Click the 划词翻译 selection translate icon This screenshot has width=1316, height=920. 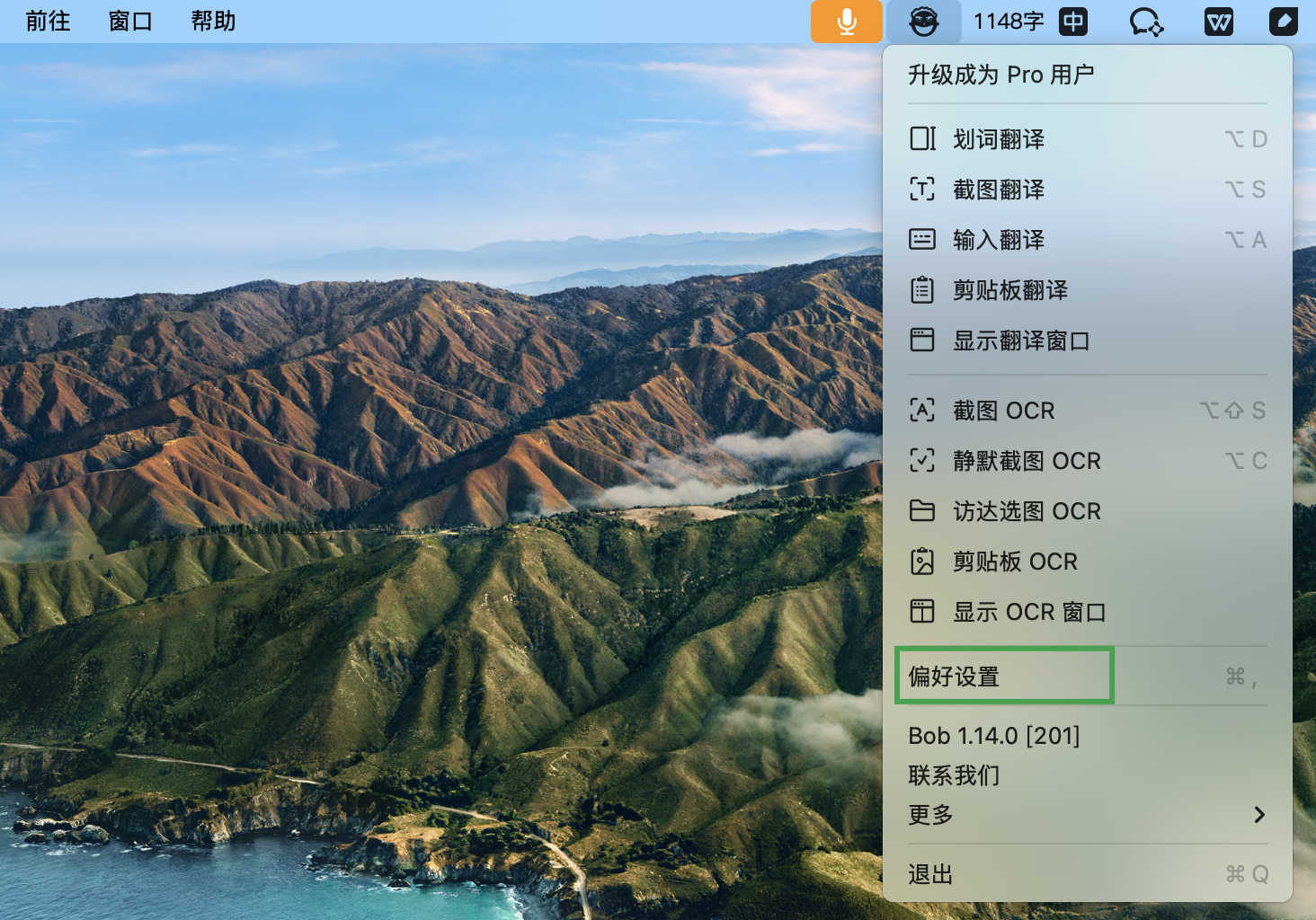[x=922, y=138]
